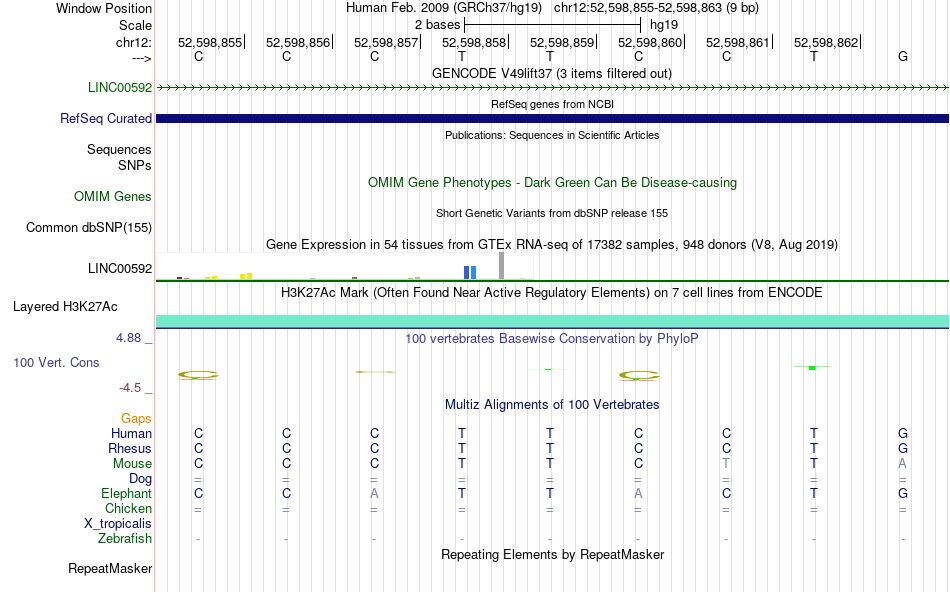Select the Elephant species label

click(127, 493)
